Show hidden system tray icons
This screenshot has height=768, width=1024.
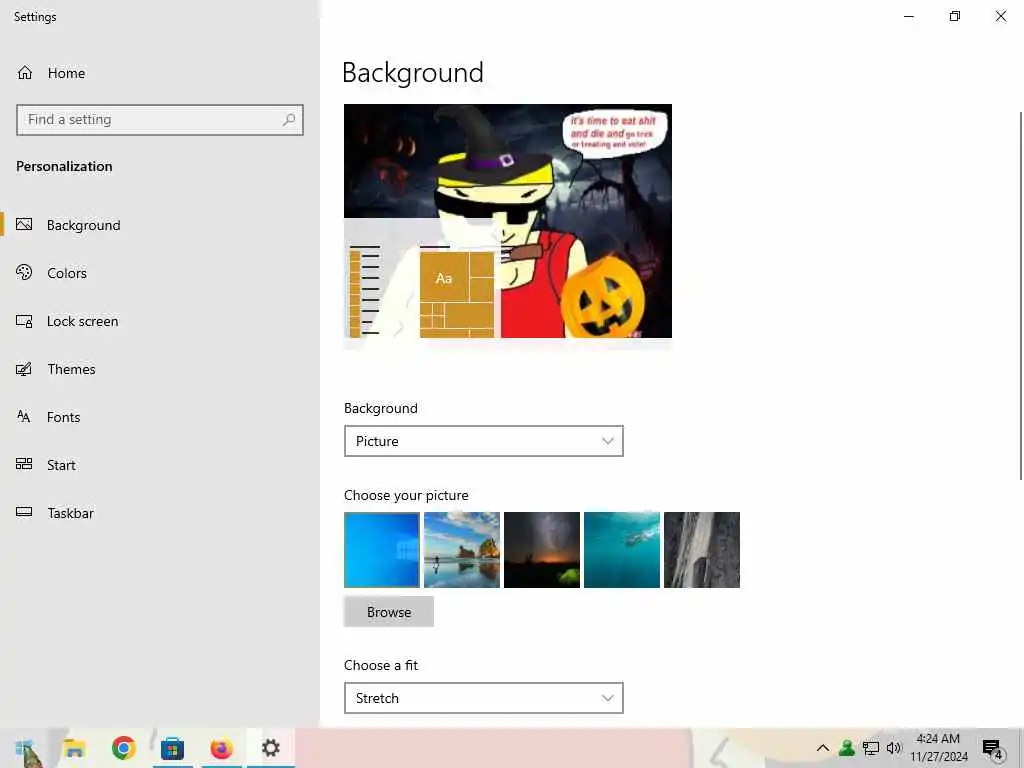click(x=823, y=748)
